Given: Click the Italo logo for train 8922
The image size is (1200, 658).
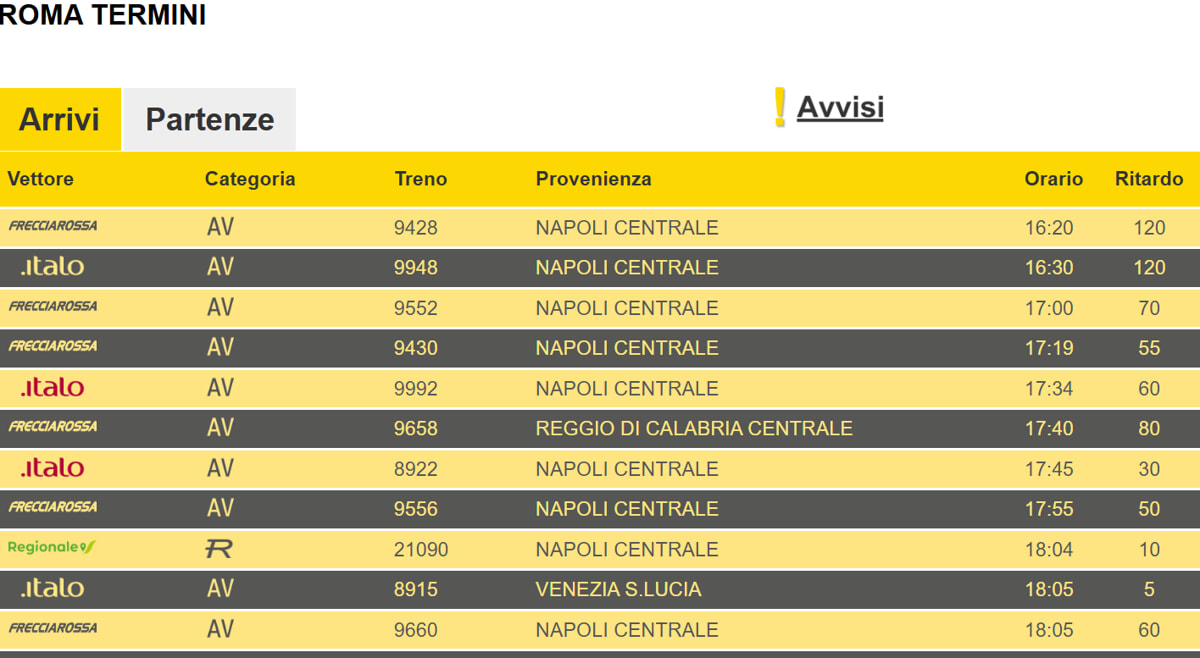Looking at the screenshot, I should click(x=52, y=468).
